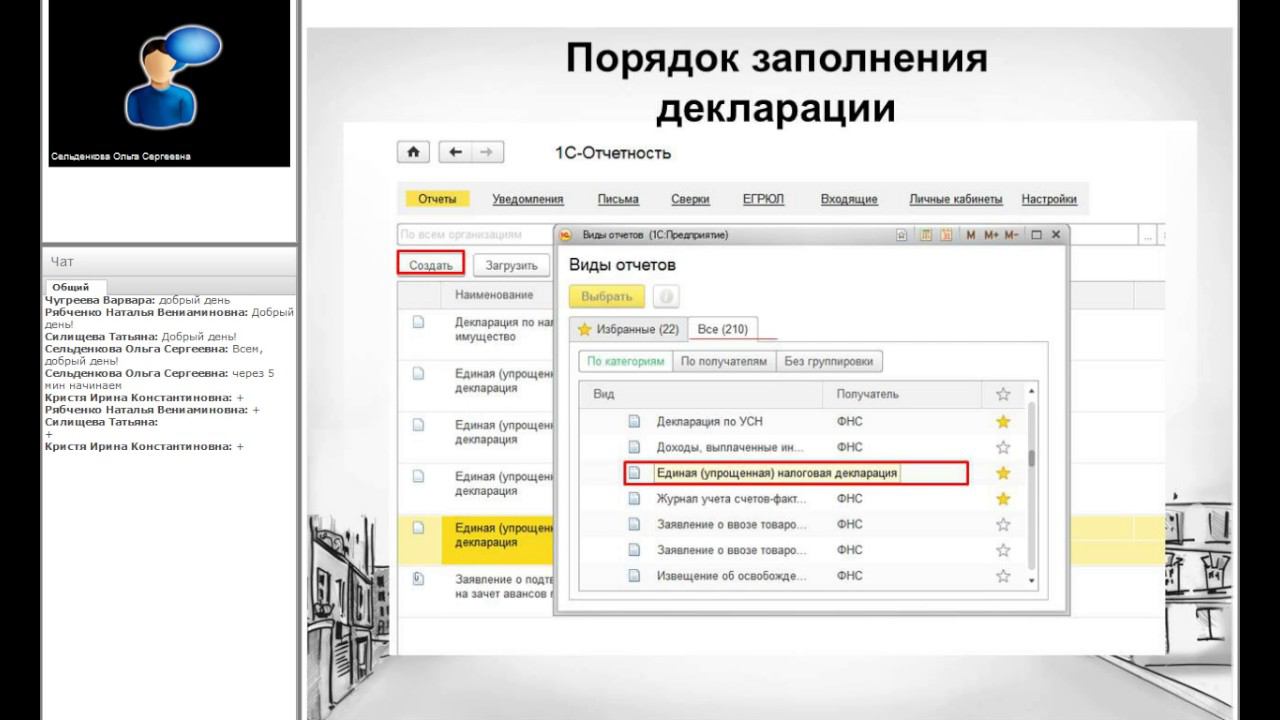
Task: Open the ЕГРЮЛ section
Action: (763, 199)
